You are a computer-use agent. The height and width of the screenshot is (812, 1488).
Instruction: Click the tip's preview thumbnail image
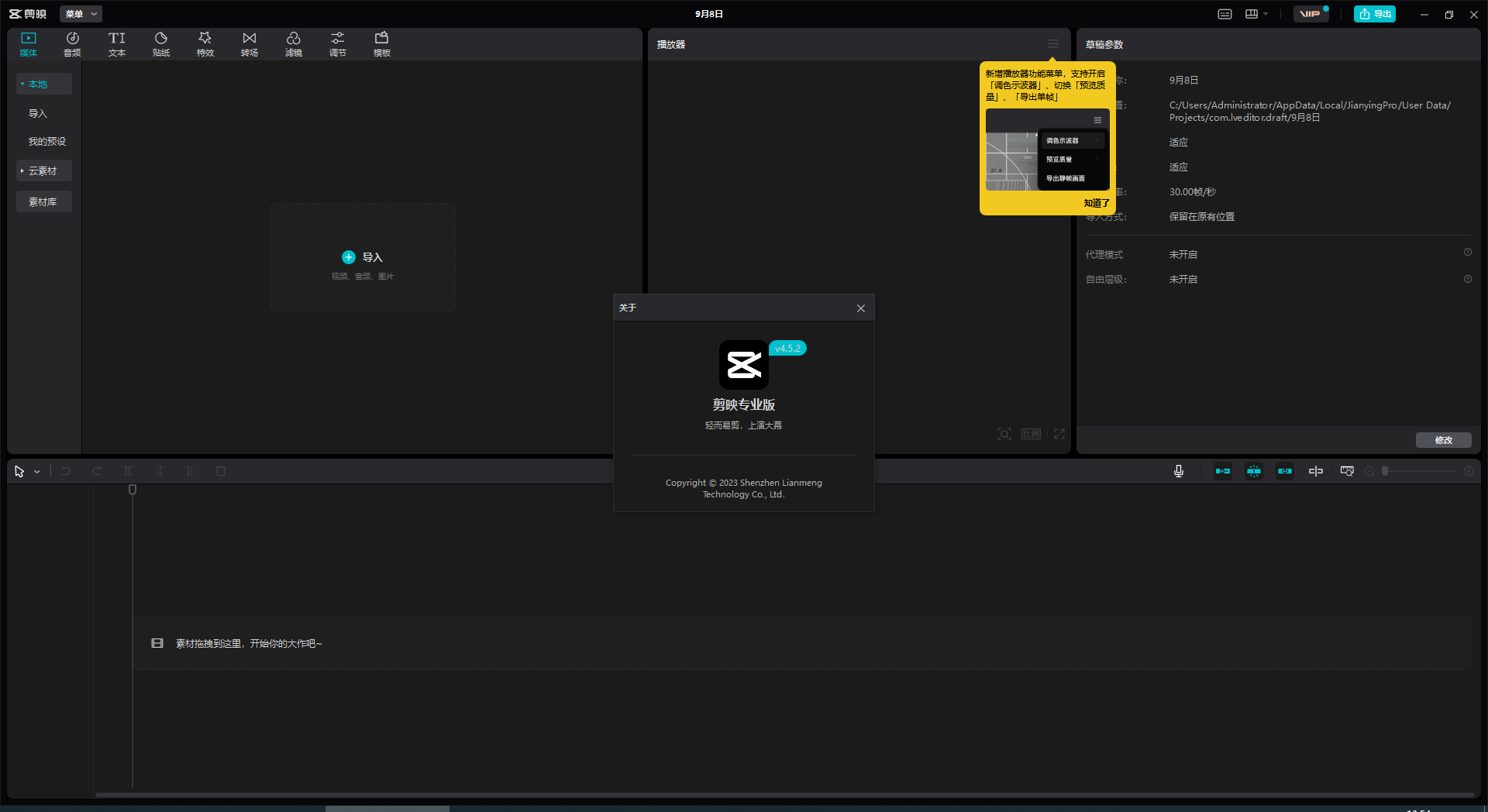pyautogui.click(x=1047, y=150)
